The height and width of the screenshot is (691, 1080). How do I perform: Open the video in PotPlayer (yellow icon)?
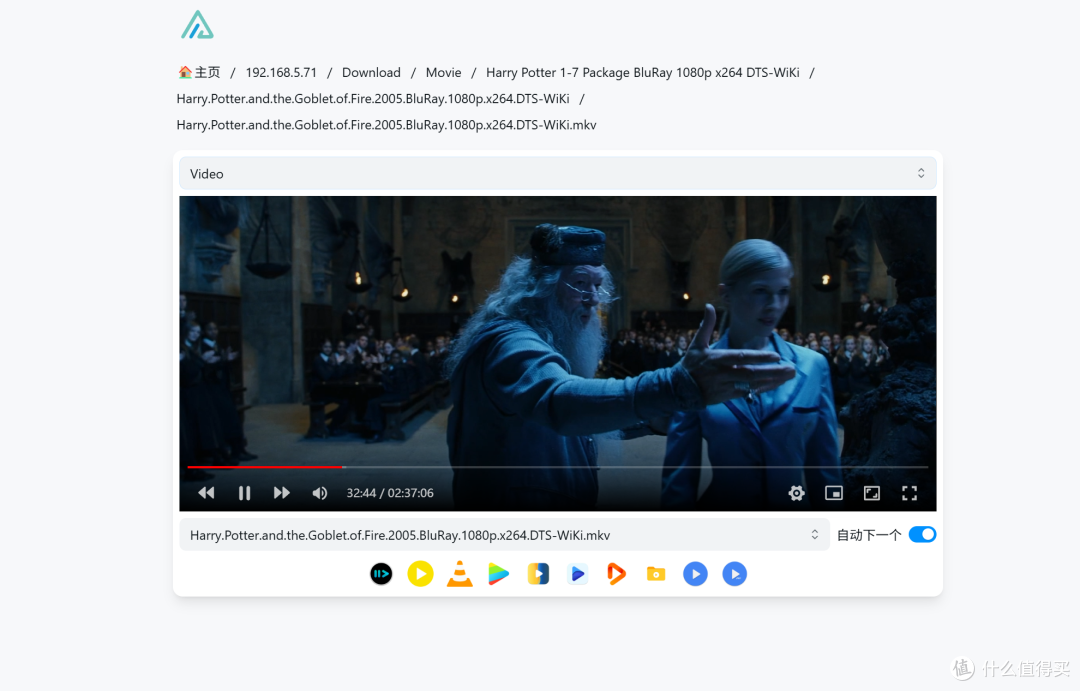[420, 574]
